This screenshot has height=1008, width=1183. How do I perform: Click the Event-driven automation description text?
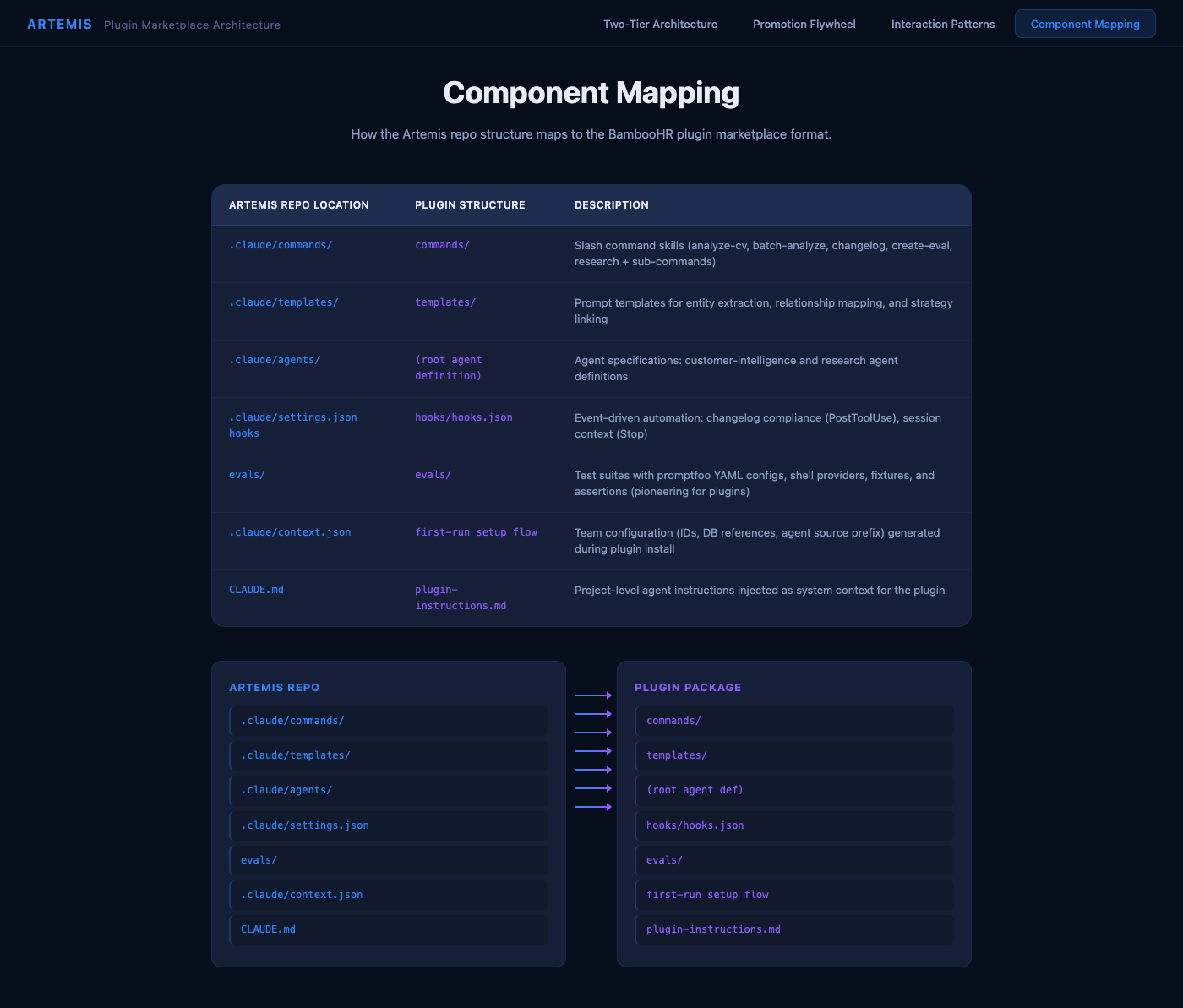tap(758, 426)
